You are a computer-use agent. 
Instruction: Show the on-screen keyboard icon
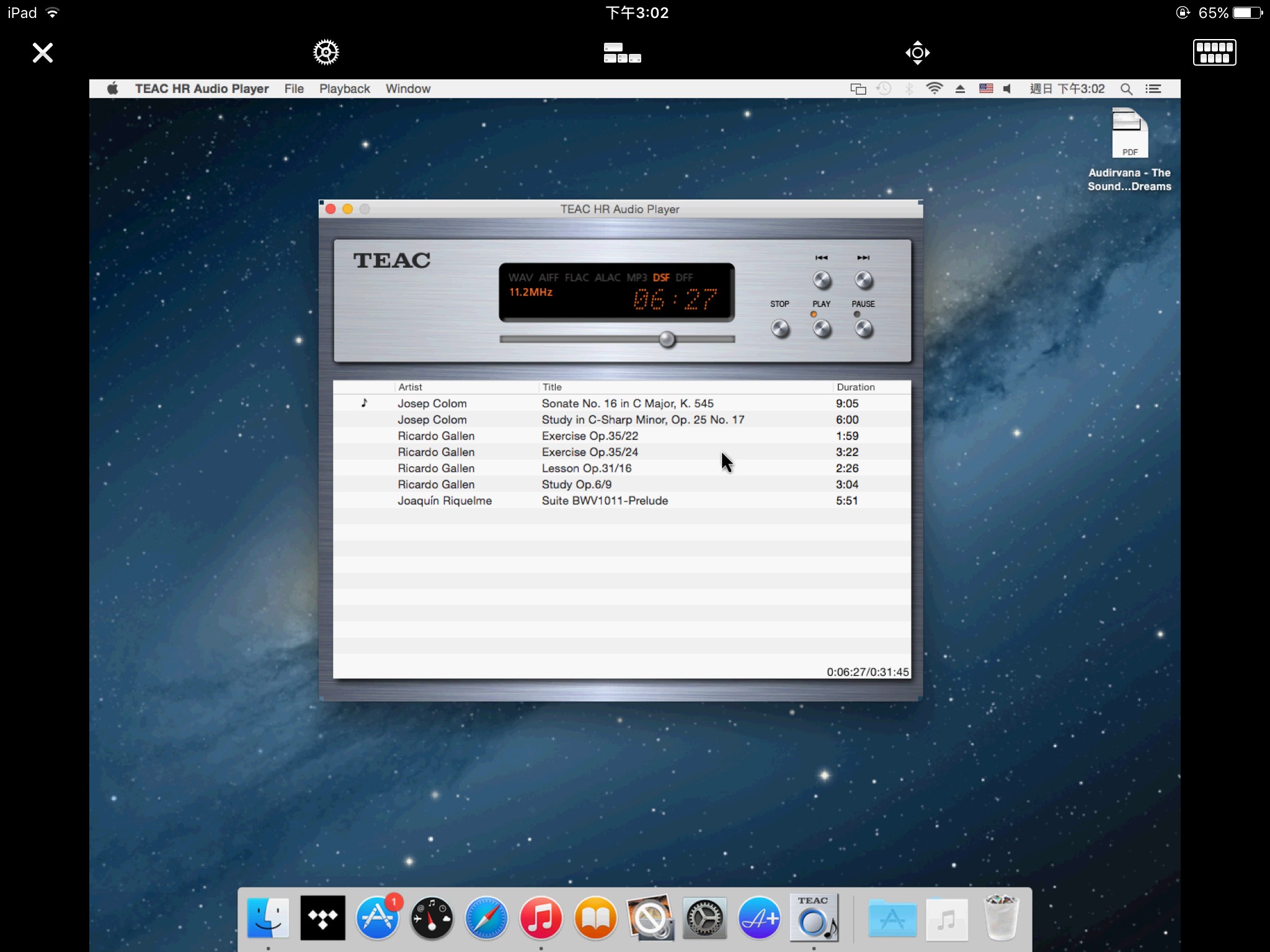click(1214, 53)
